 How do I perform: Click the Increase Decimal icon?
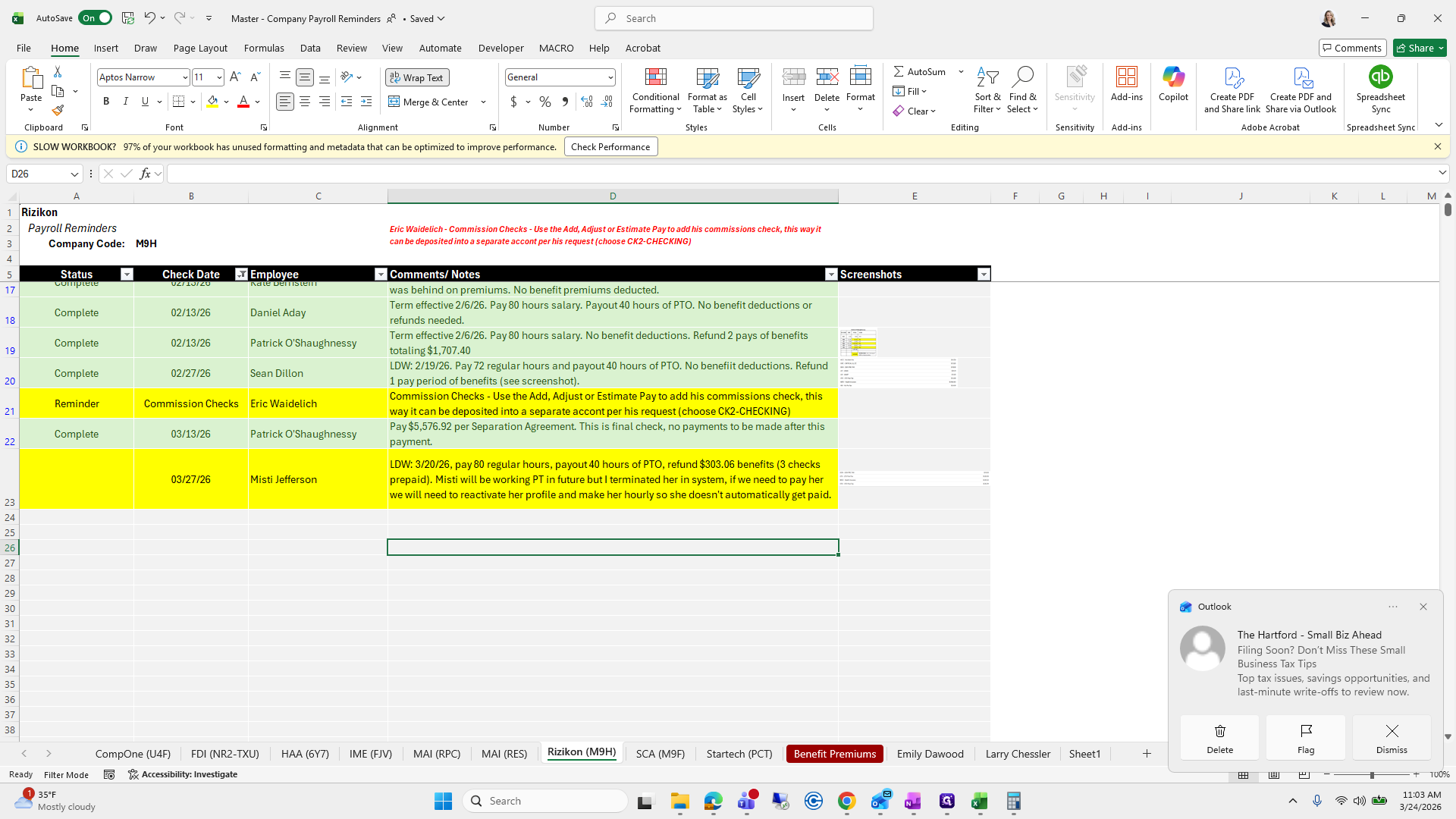(x=586, y=102)
